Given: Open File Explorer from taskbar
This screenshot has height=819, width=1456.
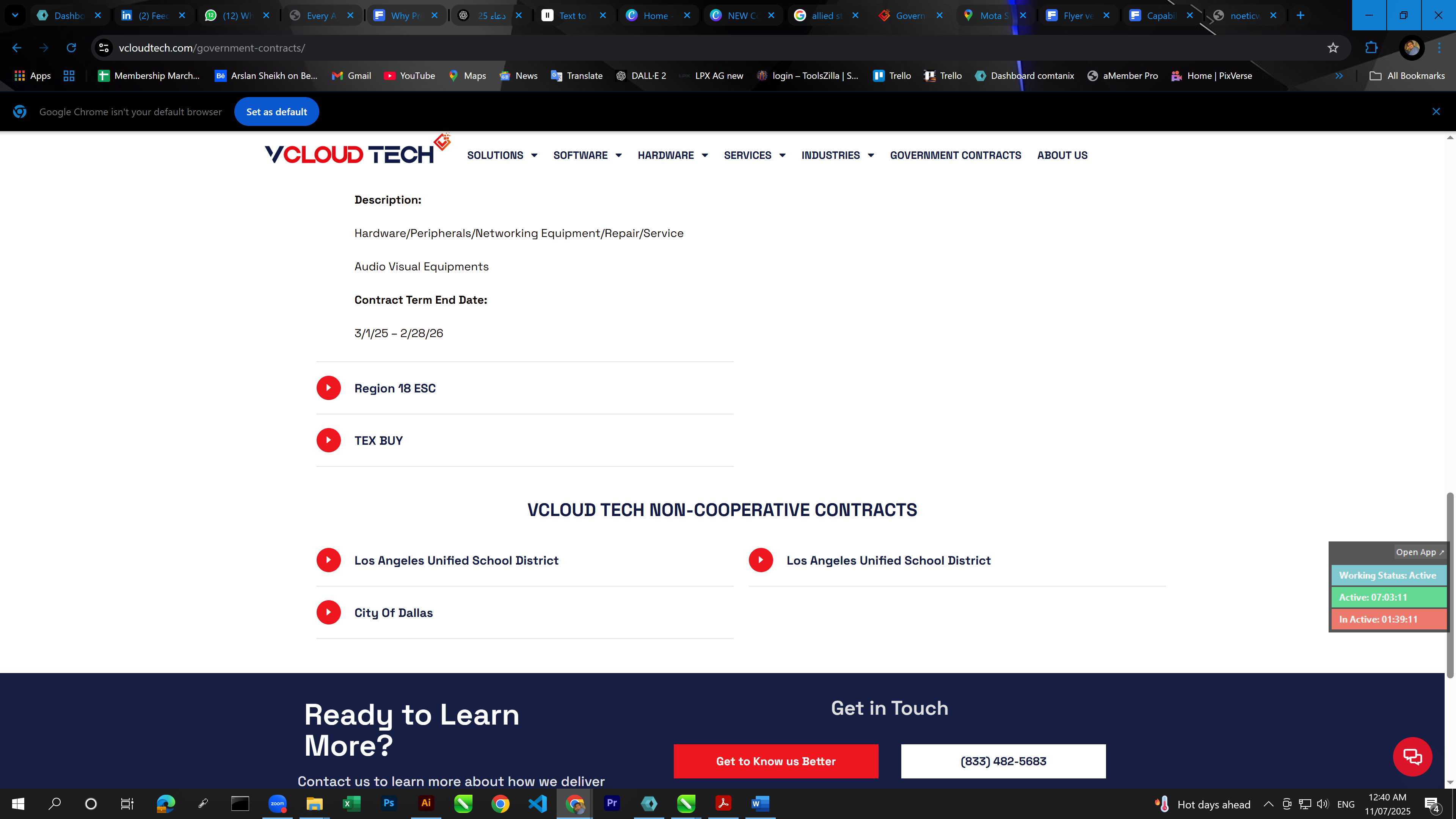Looking at the screenshot, I should (314, 804).
